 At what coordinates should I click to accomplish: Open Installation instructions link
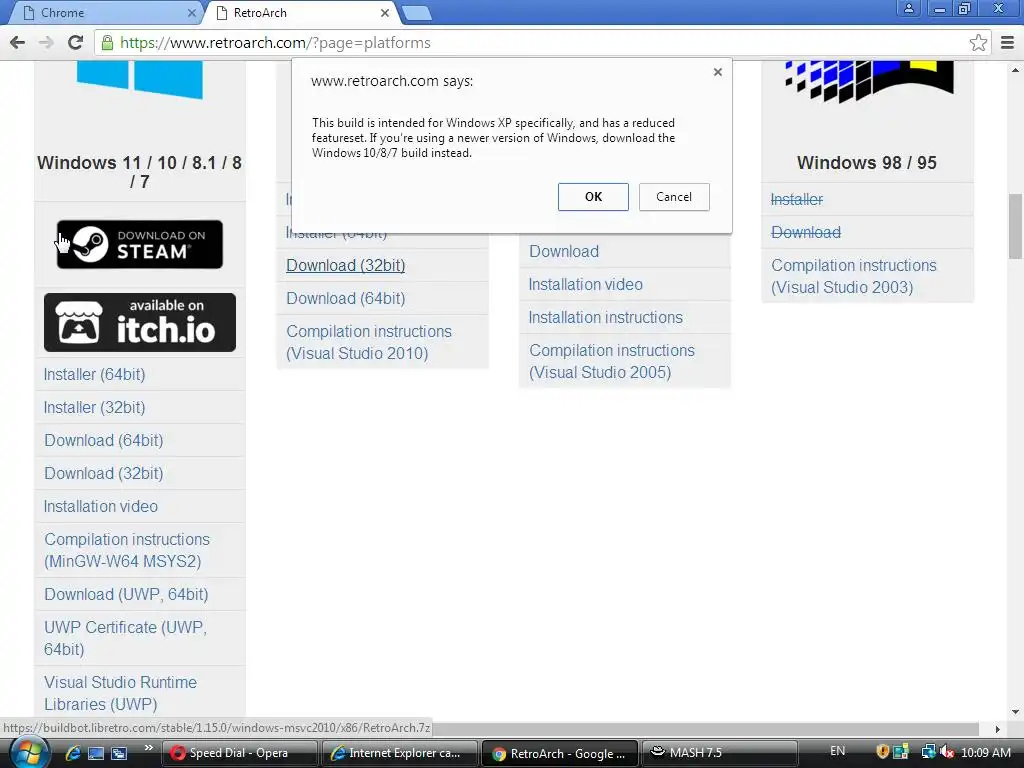[605, 317]
